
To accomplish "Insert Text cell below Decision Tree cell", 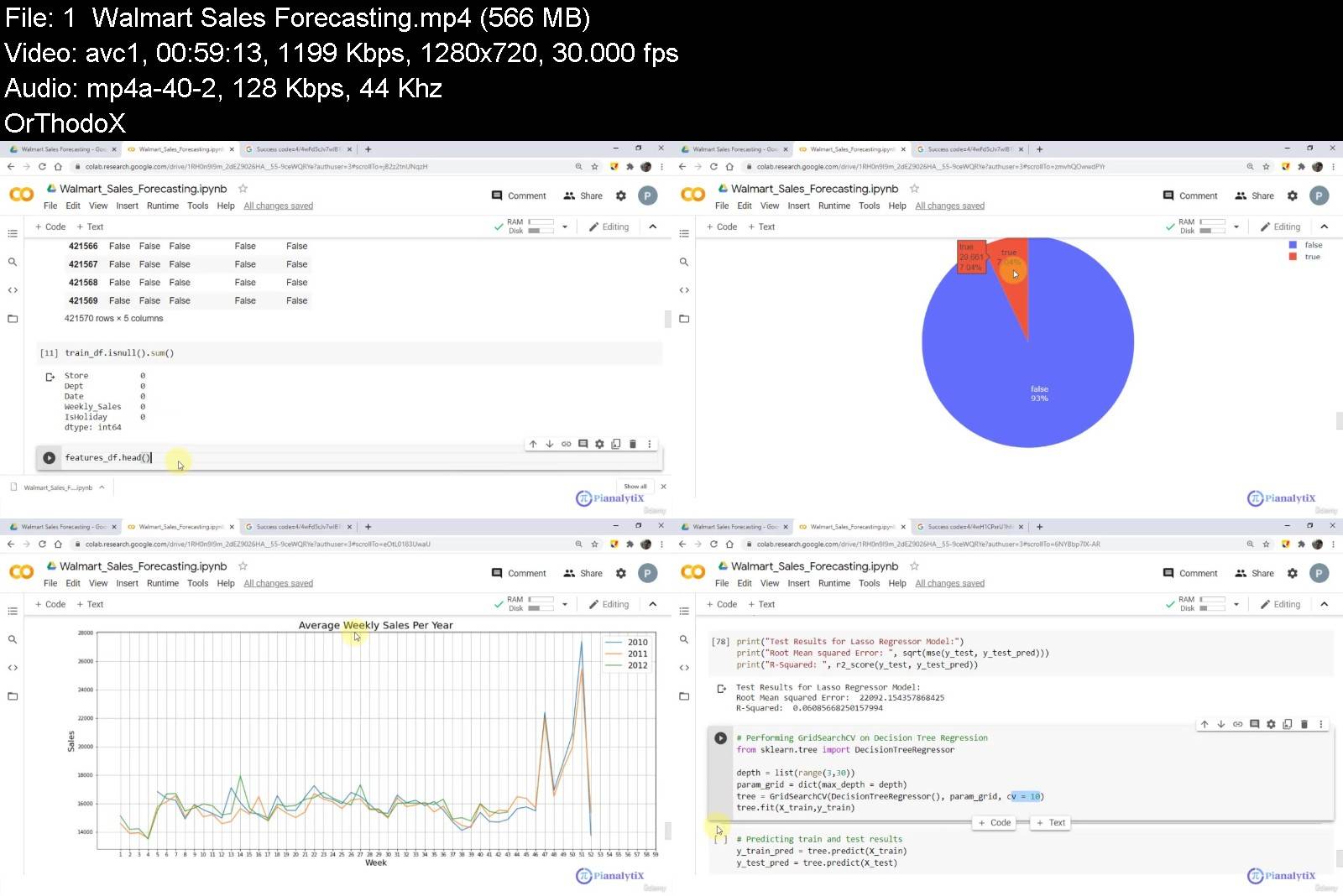I will pos(1051,823).
